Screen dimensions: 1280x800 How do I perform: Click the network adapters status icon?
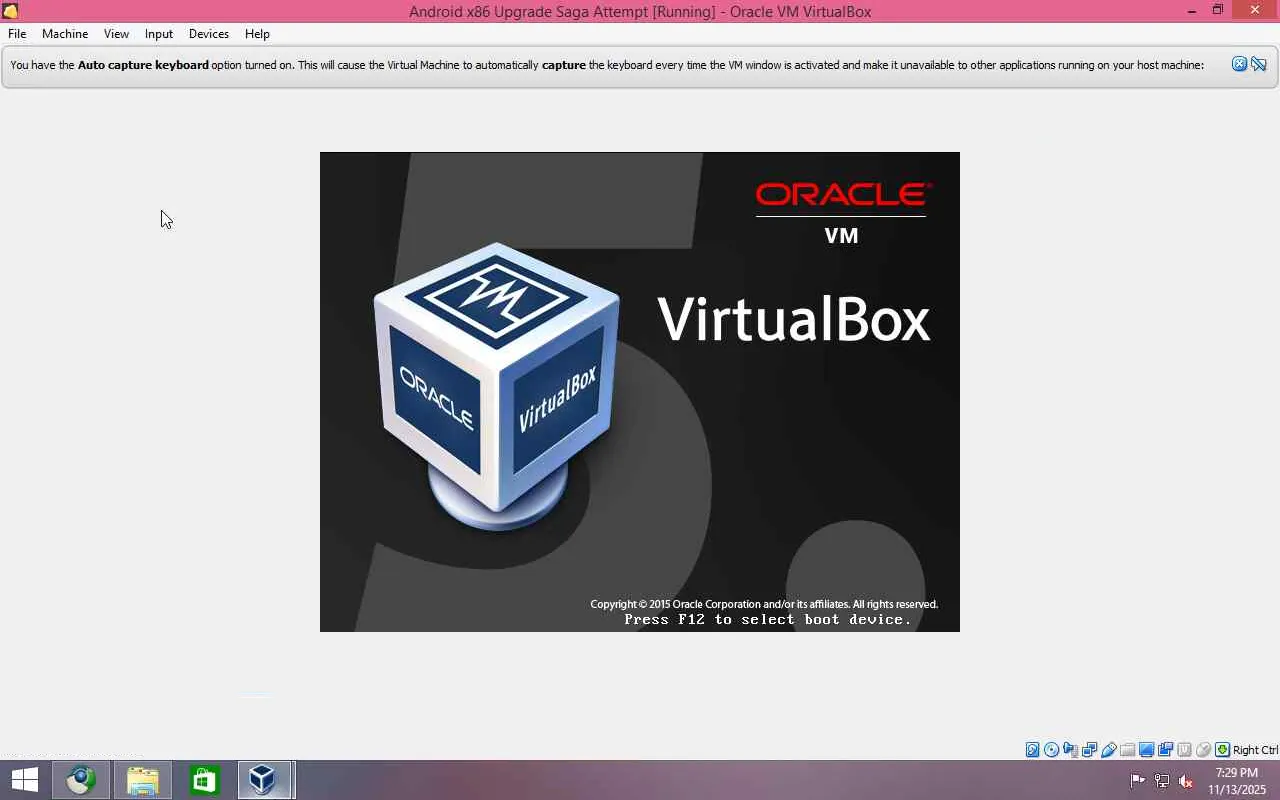point(1090,750)
